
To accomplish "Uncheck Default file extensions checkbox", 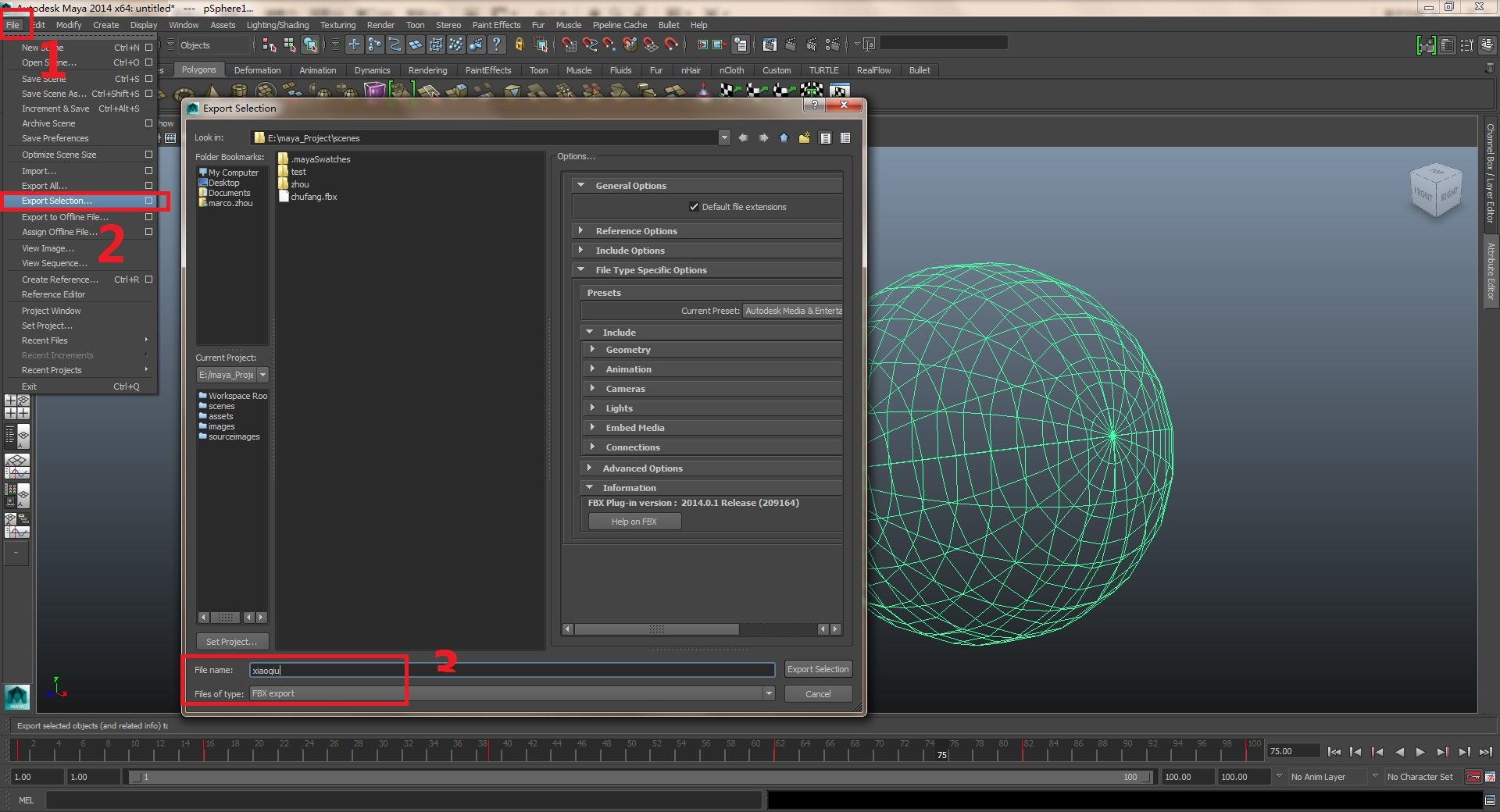I will pyautogui.click(x=694, y=207).
